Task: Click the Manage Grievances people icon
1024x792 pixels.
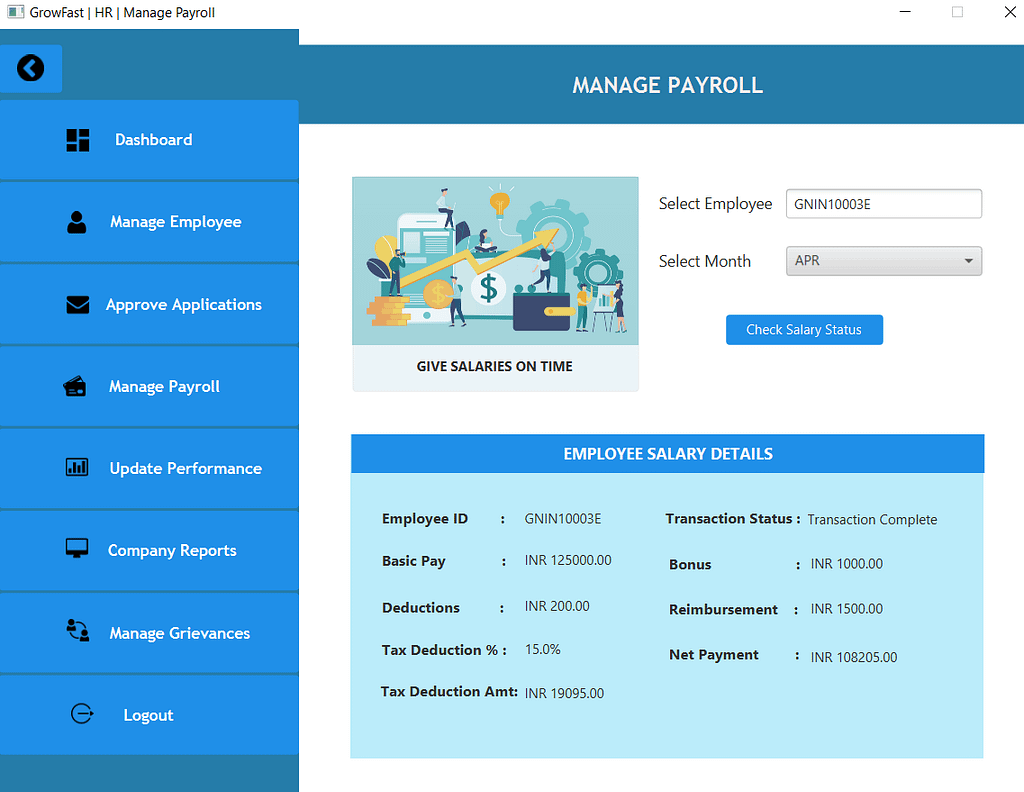Action: (x=77, y=632)
